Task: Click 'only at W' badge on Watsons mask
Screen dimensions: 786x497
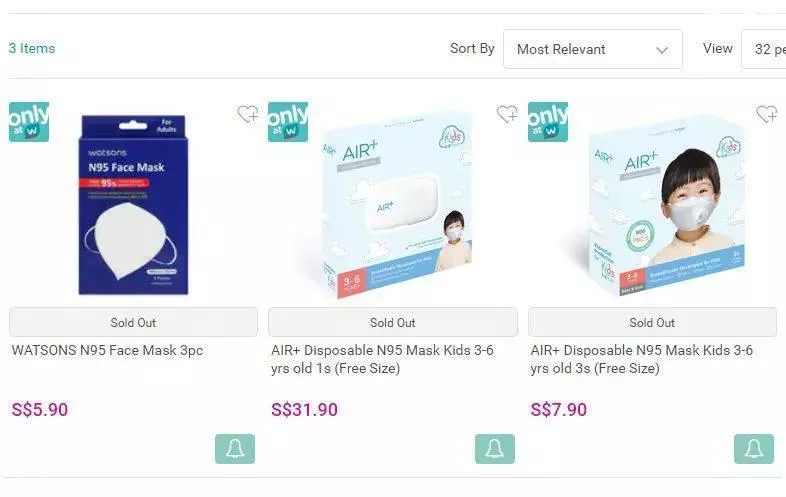Action: click(29, 122)
